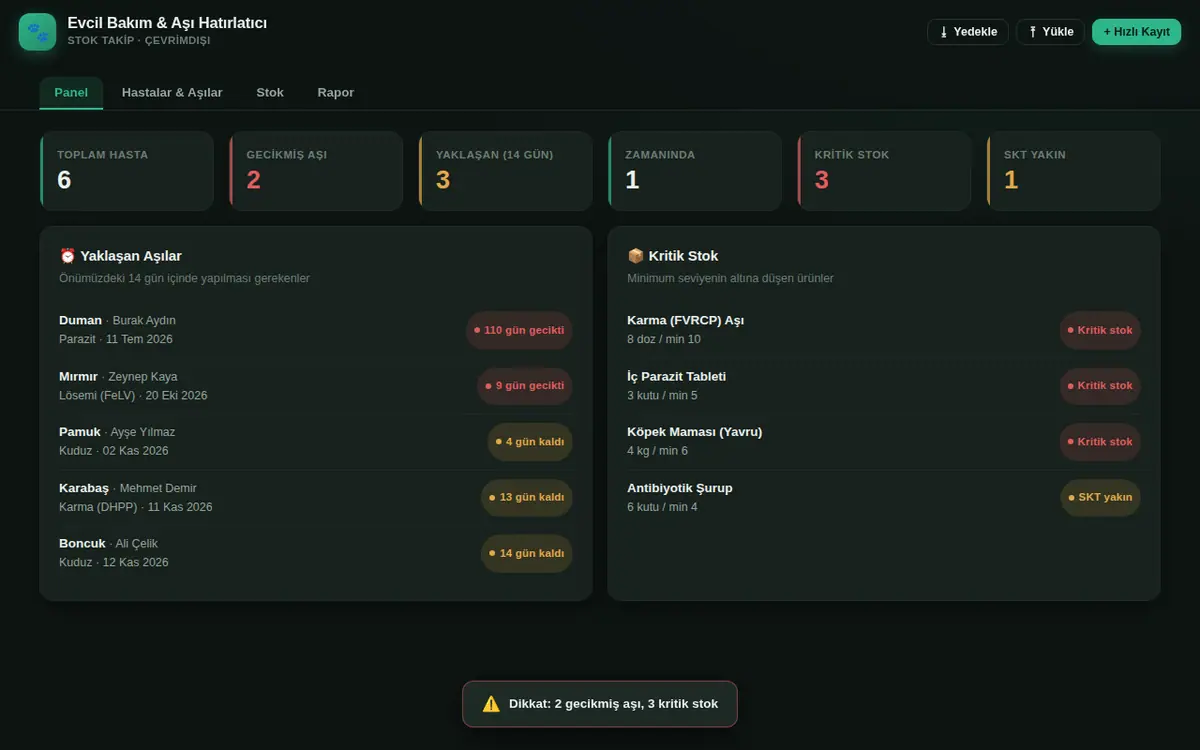Click the paw app logo icon
The width and height of the screenshot is (1200, 750).
click(37, 32)
